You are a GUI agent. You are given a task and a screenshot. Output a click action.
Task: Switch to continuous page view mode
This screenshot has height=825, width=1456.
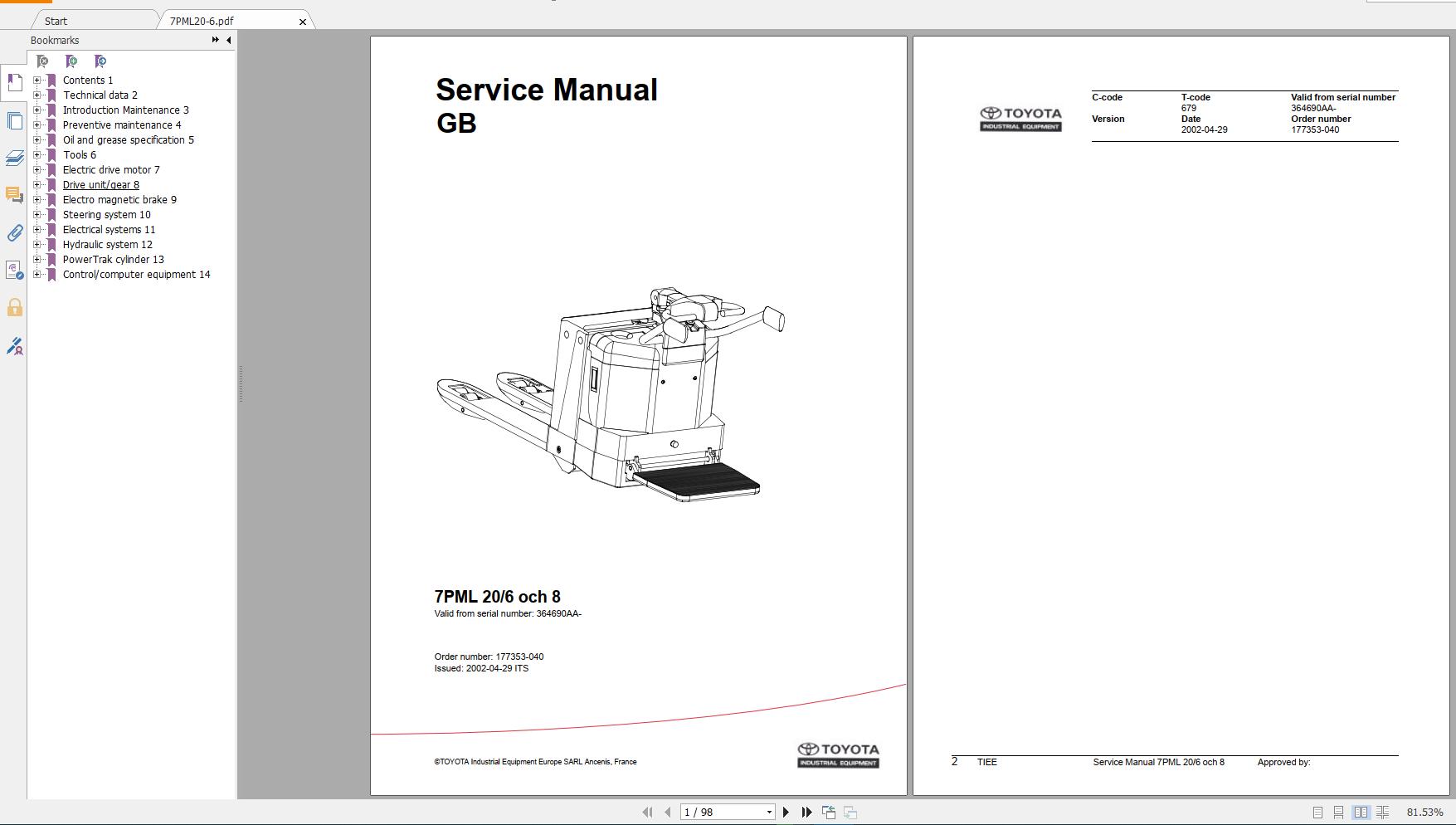(x=1338, y=813)
